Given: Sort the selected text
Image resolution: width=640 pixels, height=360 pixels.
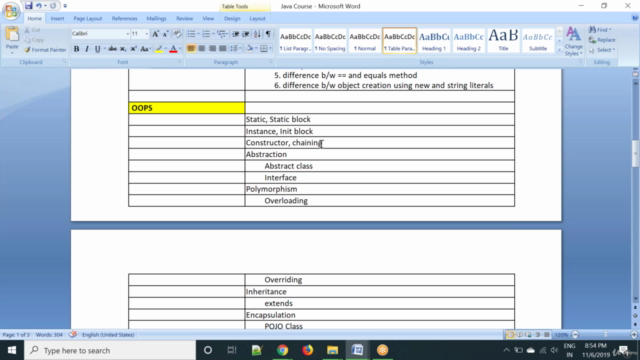Looking at the screenshot, I should tap(257, 34).
